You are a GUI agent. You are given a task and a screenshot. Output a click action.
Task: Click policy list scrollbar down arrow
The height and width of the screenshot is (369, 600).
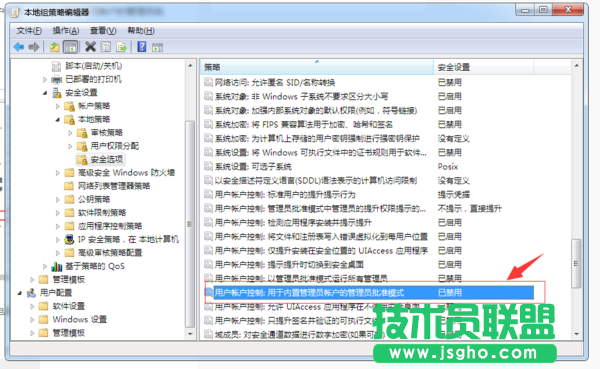click(576, 334)
